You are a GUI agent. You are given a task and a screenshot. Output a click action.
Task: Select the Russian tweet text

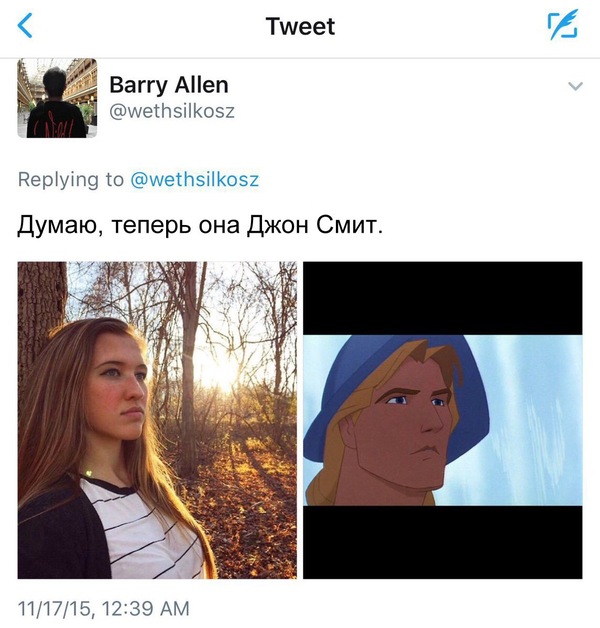pyautogui.click(x=200, y=225)
